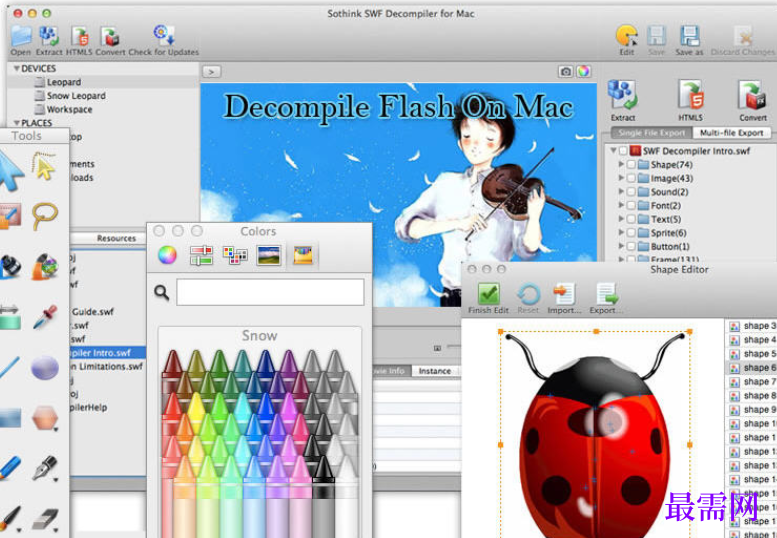Select shape 3 in Shape Editor list

(752, 326)
